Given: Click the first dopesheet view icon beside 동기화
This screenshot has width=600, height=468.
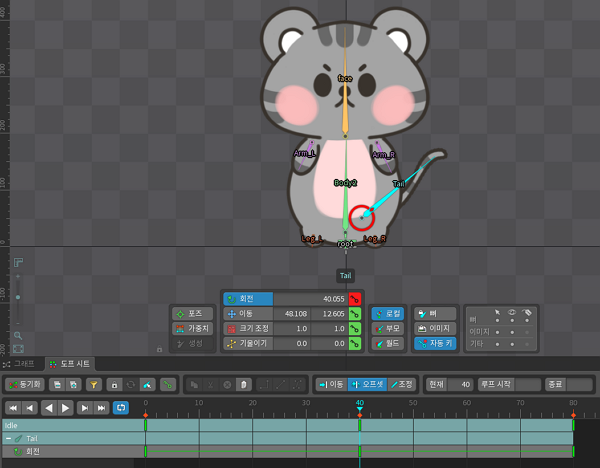Looking at the screenshot, I should [x=57, y=385].
